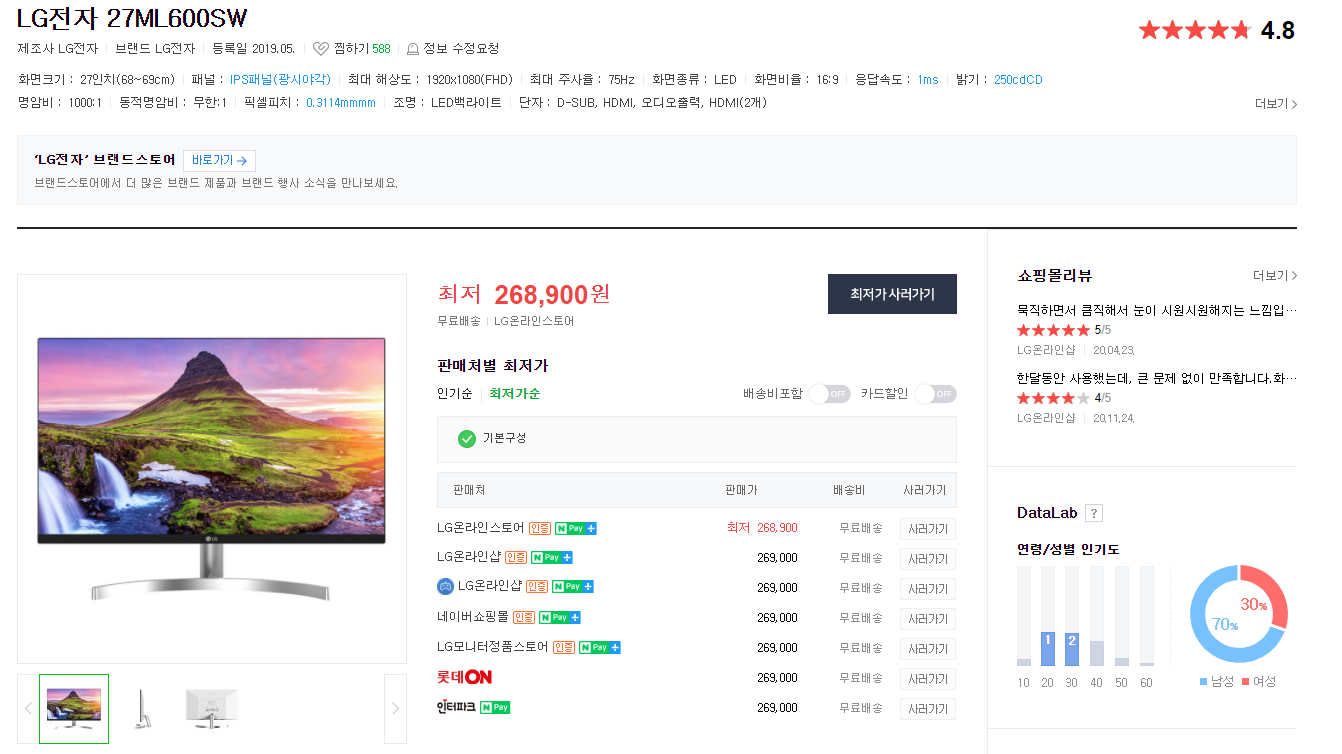Click the heart wishlist icon

click(320, 48)
